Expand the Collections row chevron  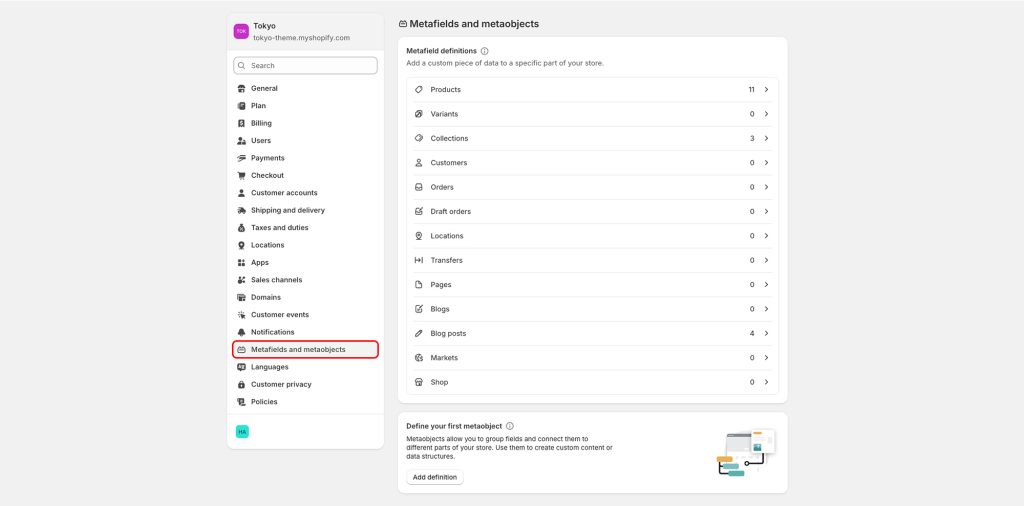tap(766, 138)
